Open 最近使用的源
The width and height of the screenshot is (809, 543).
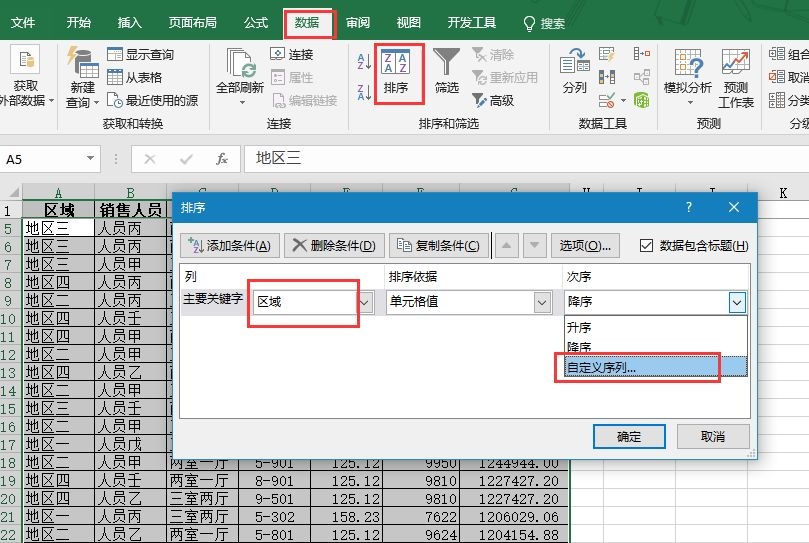(x=153, y=100)
